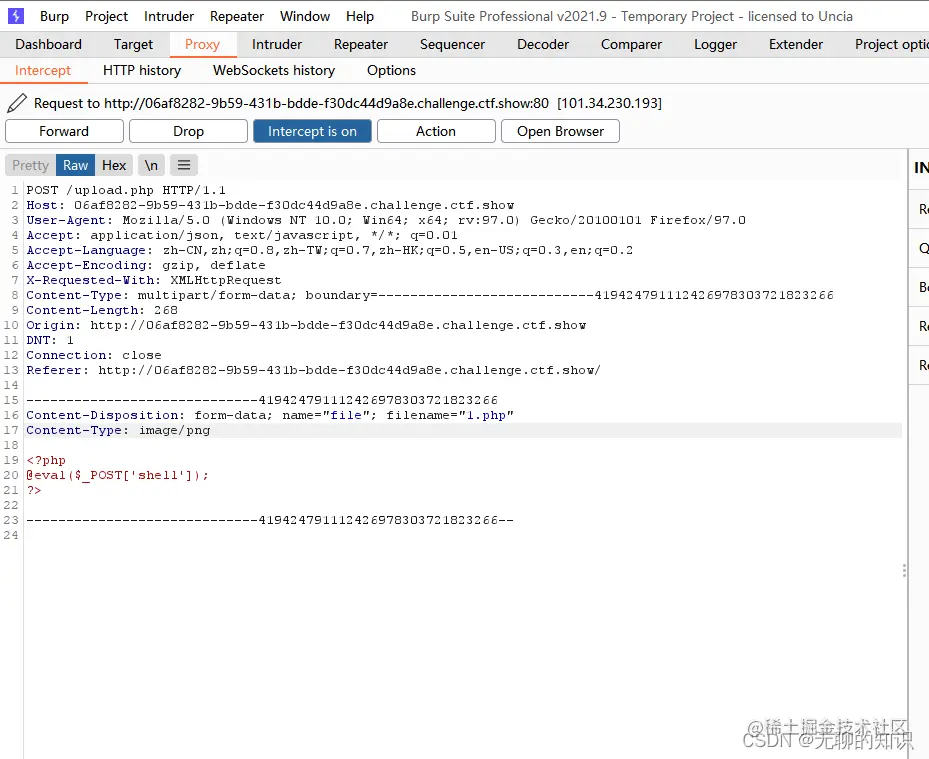
Task: Toggle the \n non-printable characters button
Action: 151,165
